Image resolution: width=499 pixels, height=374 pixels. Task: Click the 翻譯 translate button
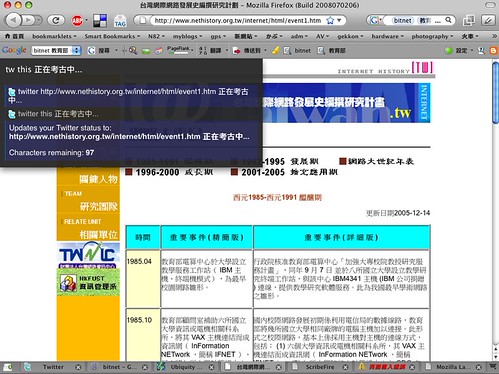click(211, 50)
